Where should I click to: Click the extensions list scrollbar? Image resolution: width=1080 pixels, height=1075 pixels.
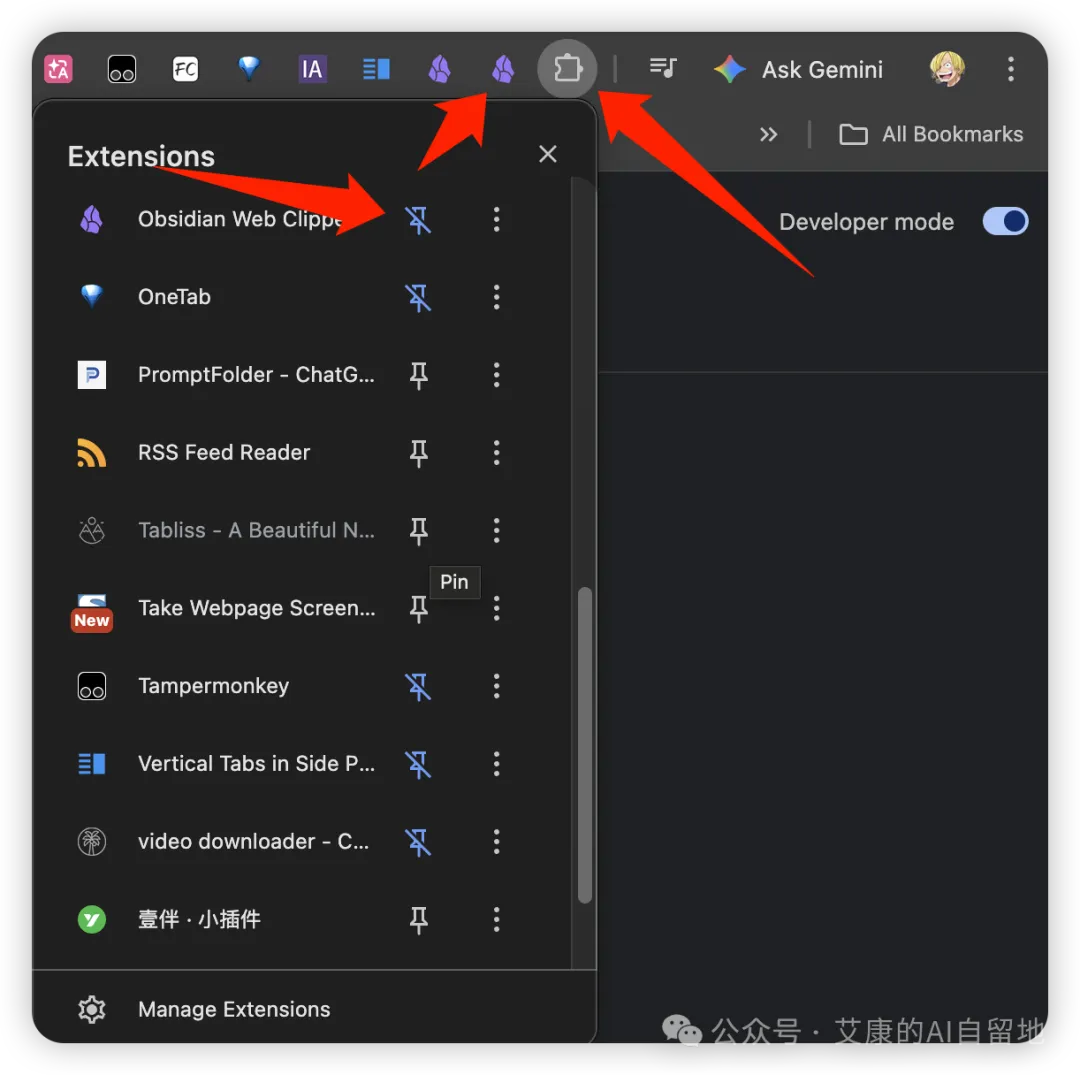585,745
